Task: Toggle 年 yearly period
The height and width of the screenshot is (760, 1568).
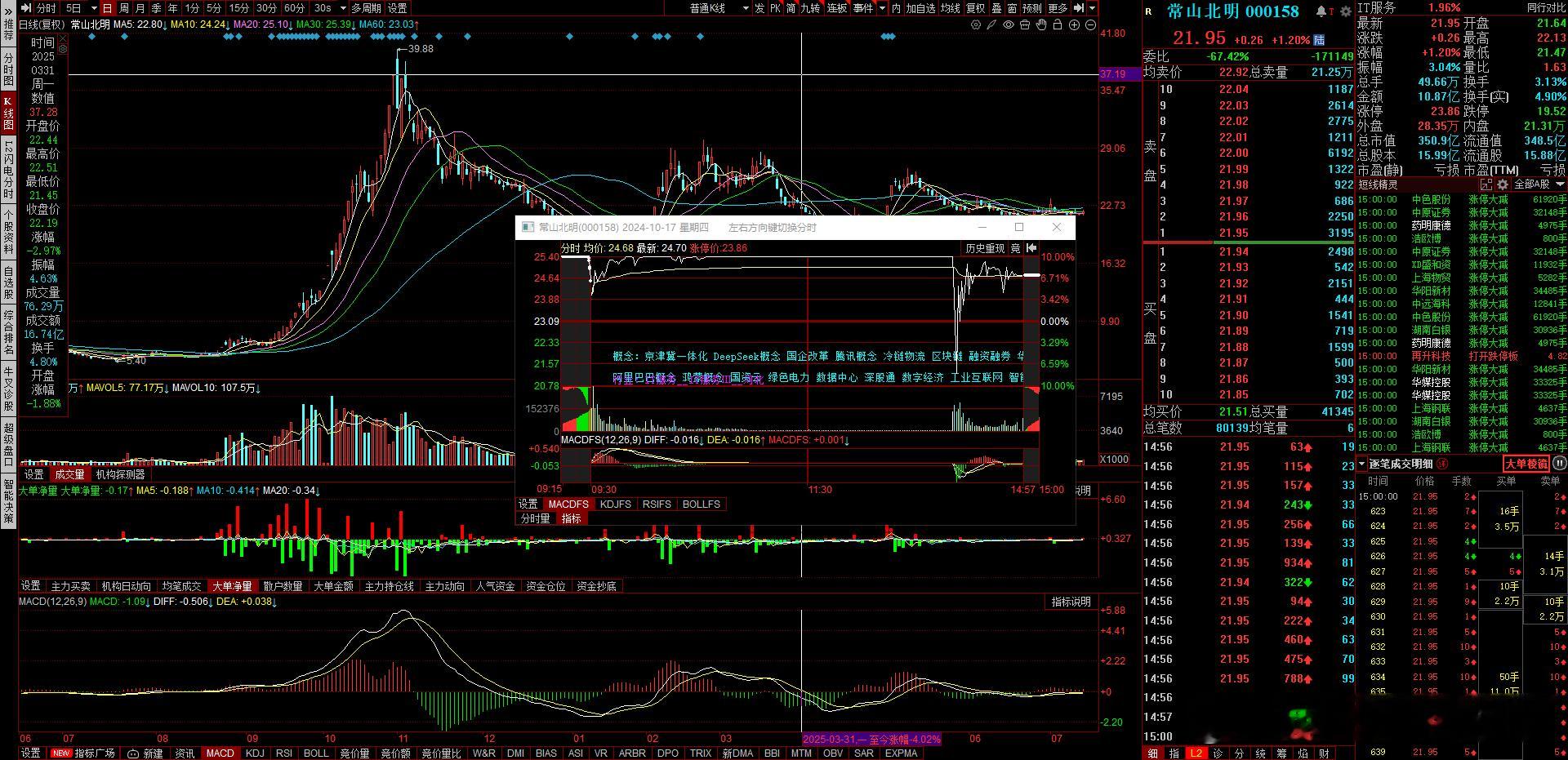Action: (172, 8)
